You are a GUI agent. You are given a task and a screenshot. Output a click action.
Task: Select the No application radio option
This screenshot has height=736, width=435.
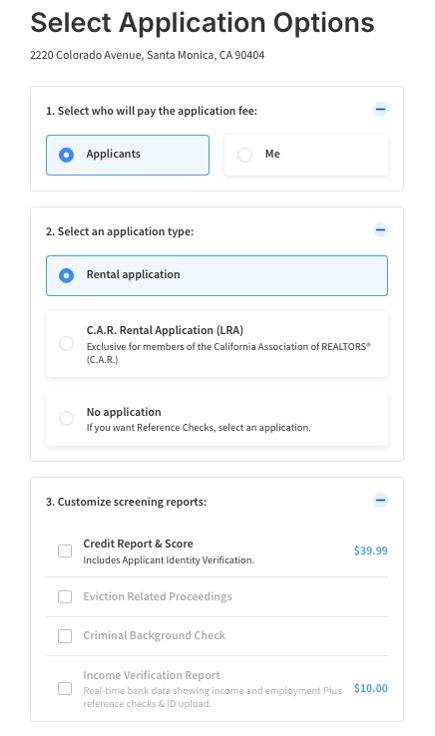(66, 418)
